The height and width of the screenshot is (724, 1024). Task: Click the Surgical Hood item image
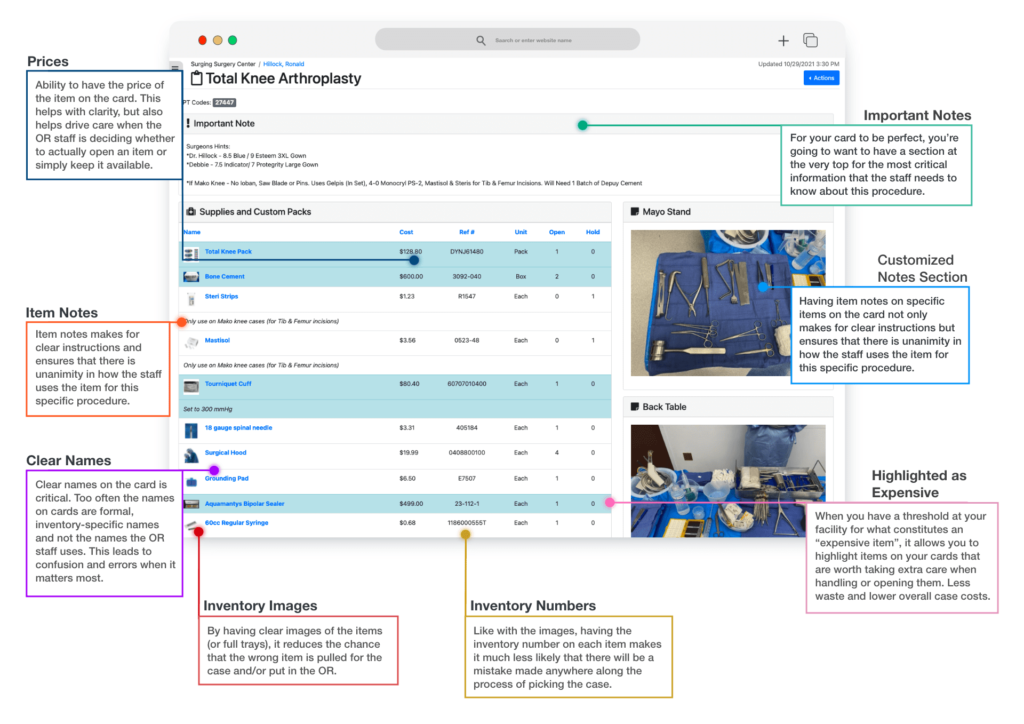(x=191, y=455)
